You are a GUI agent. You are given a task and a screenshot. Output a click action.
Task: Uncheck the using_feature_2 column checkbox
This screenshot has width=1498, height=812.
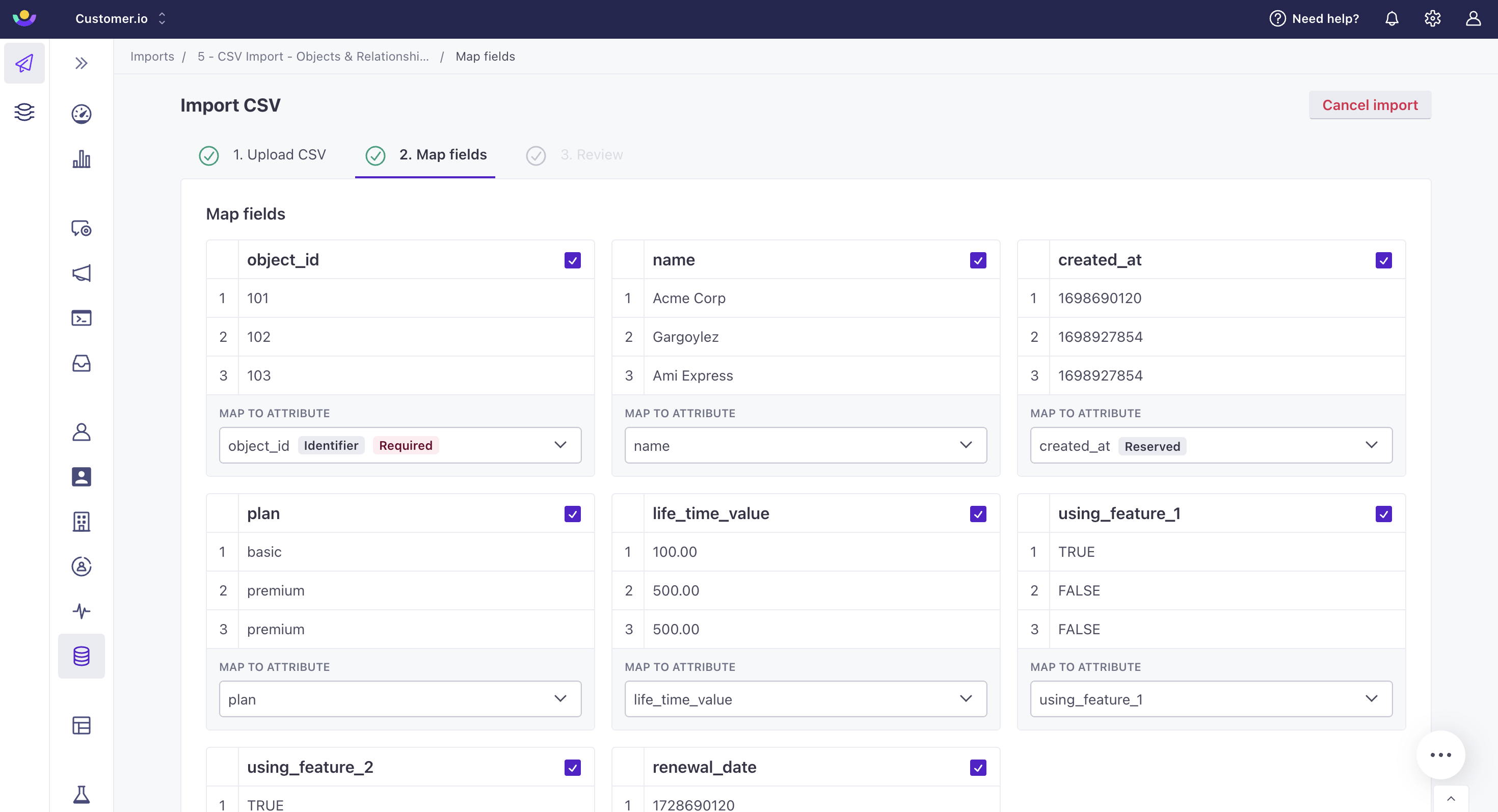[572, 767]
